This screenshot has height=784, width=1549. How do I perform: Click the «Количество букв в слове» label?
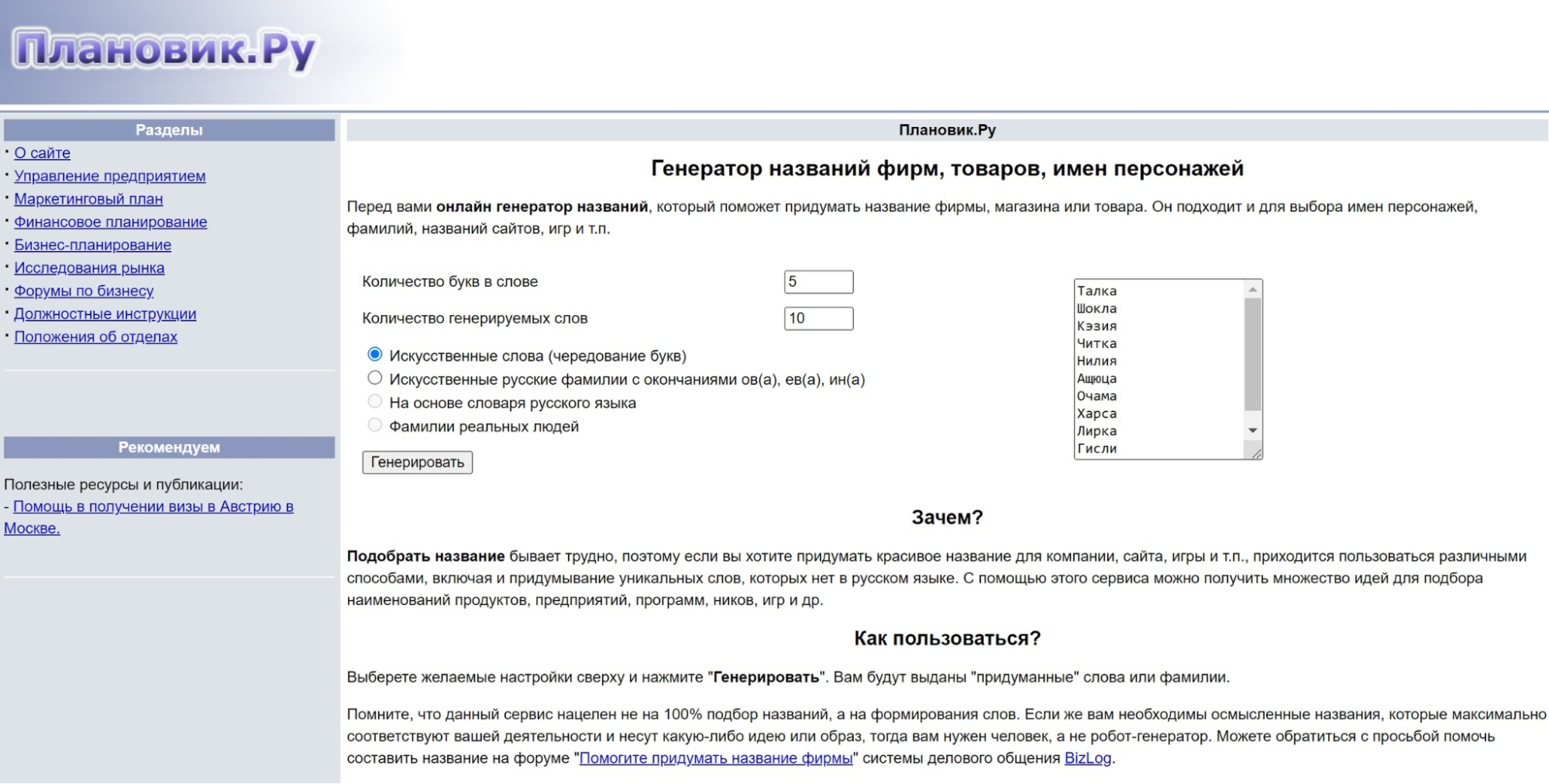click(x=450, y=282)
